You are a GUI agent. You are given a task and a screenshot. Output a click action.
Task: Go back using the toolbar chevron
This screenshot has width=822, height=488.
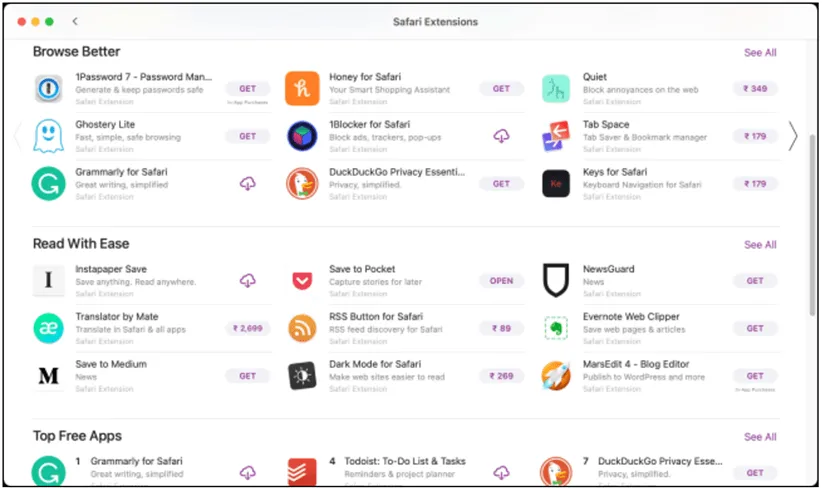[75, 21]
